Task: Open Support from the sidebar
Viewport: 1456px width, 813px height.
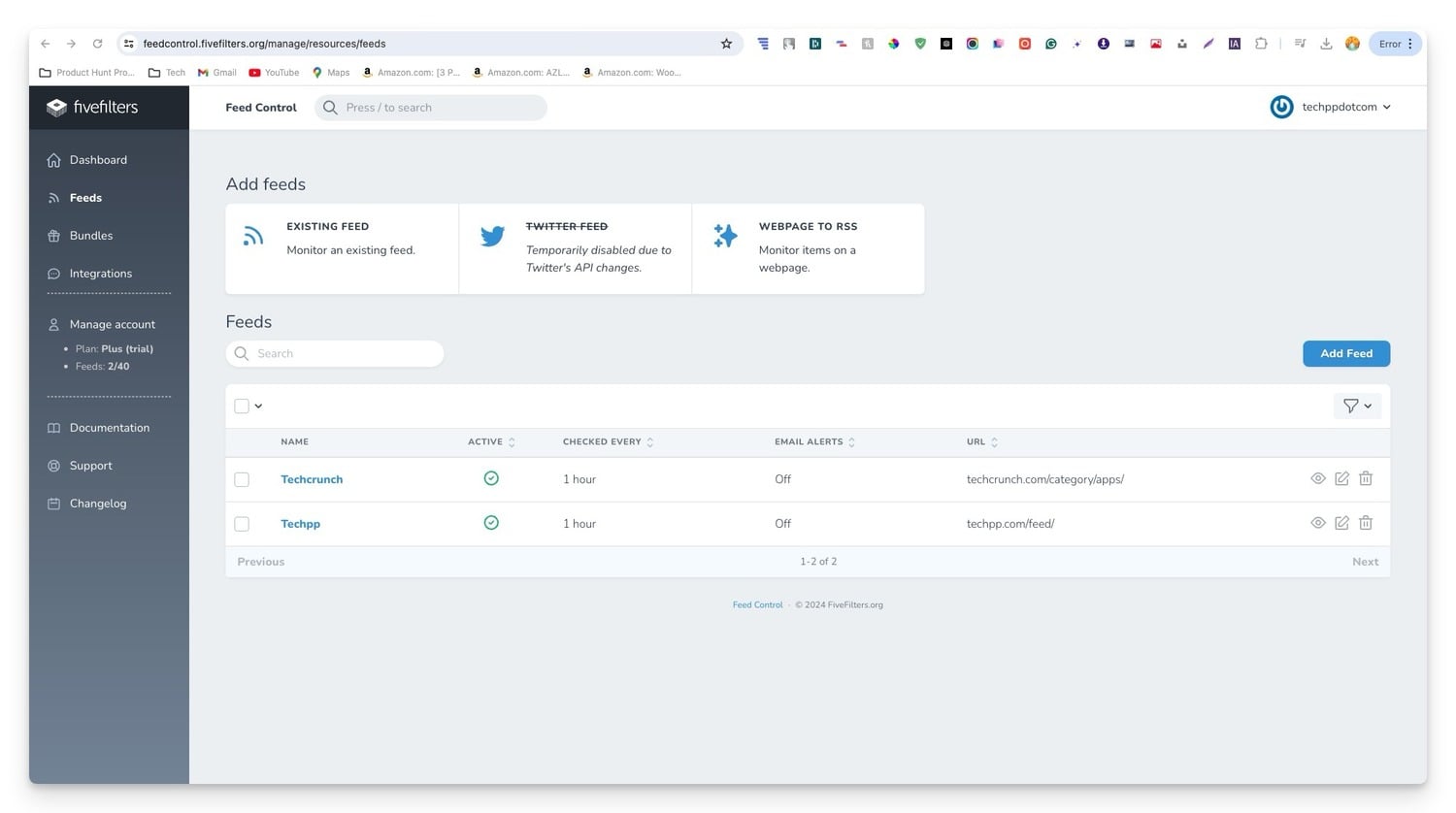Action: (90, 465)
